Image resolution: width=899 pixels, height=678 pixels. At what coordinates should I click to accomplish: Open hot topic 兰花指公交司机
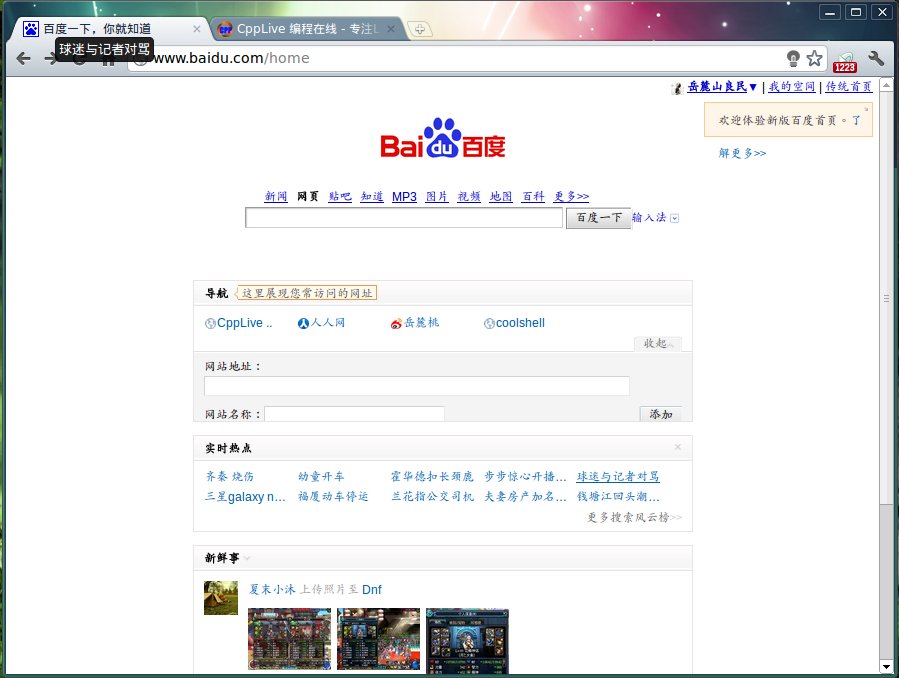point(432,496)
